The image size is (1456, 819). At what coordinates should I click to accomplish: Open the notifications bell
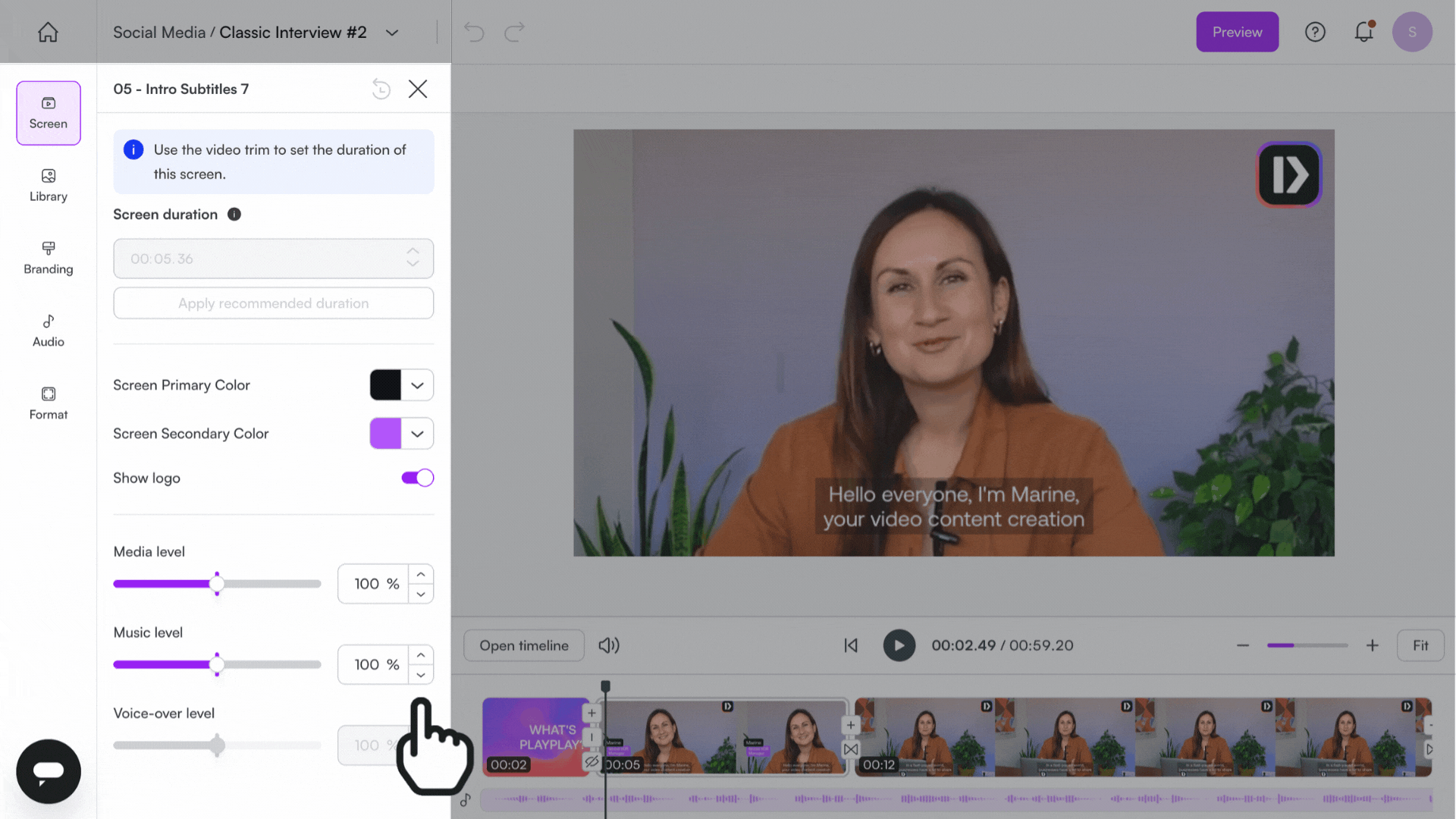point(1363,32)
